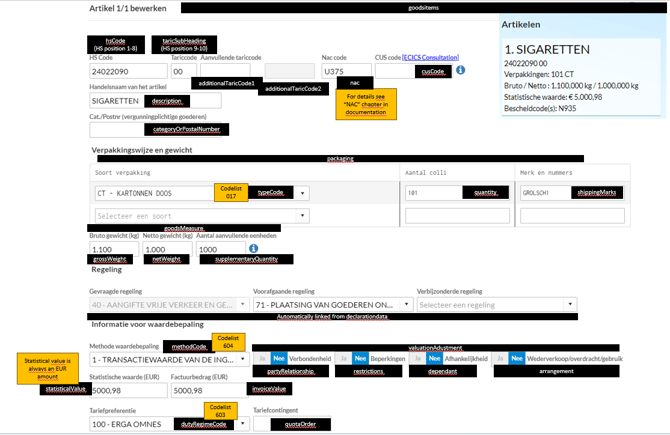
Task: Click the info icon beside Aantal aanvullende eenheden
Action: coord(253,248)
